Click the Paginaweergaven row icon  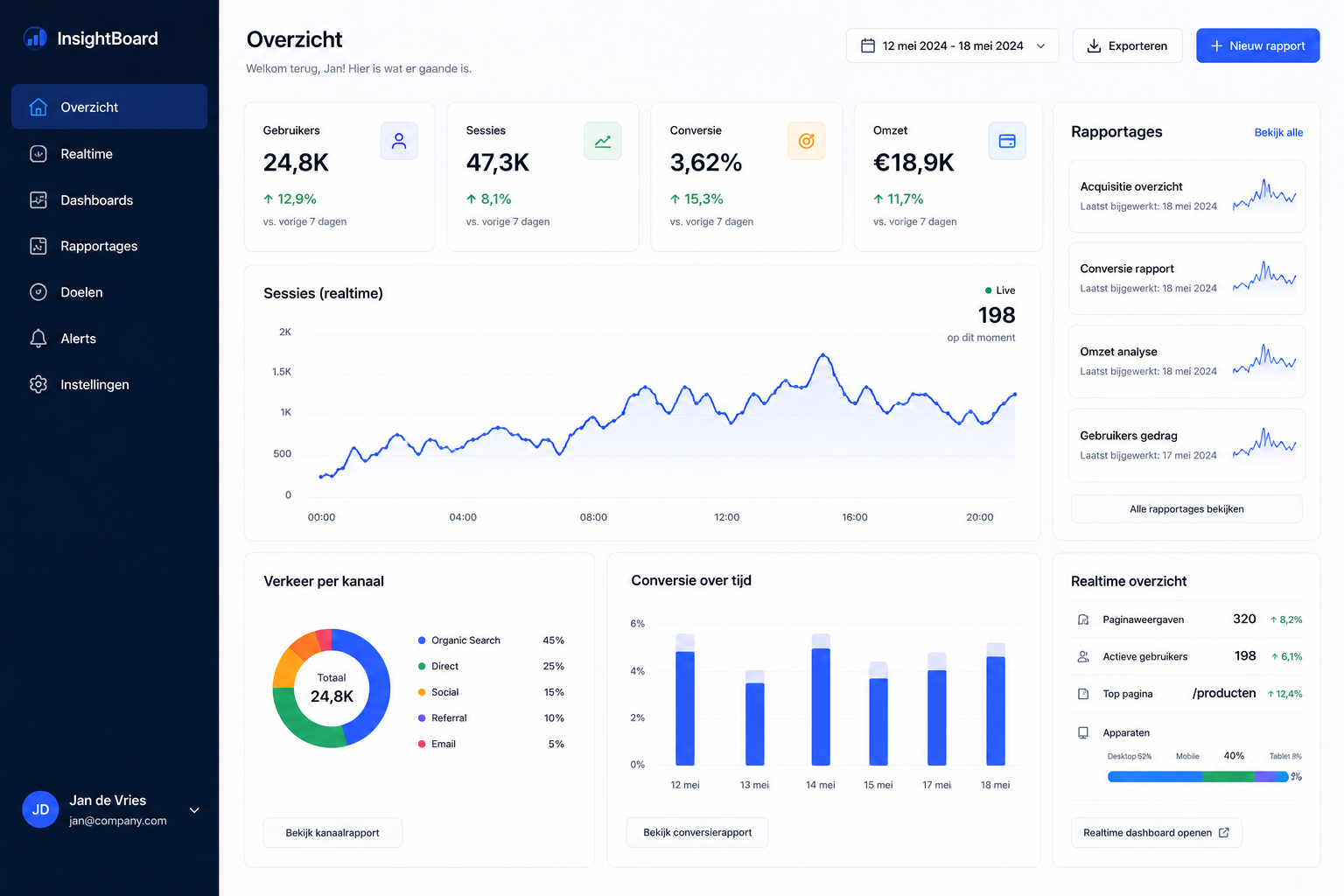1083,619
